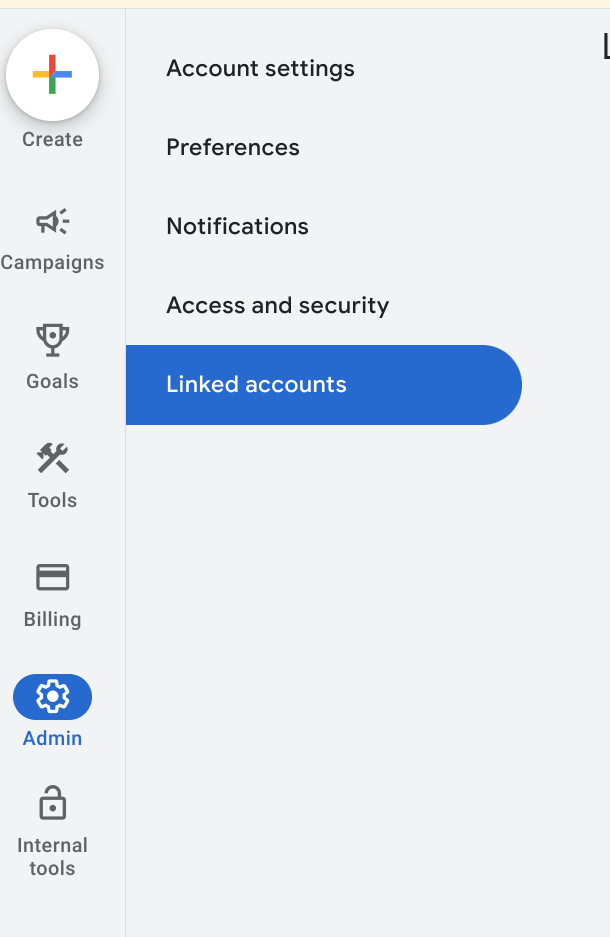Click the Goals sidebar label

coord(52,381)
